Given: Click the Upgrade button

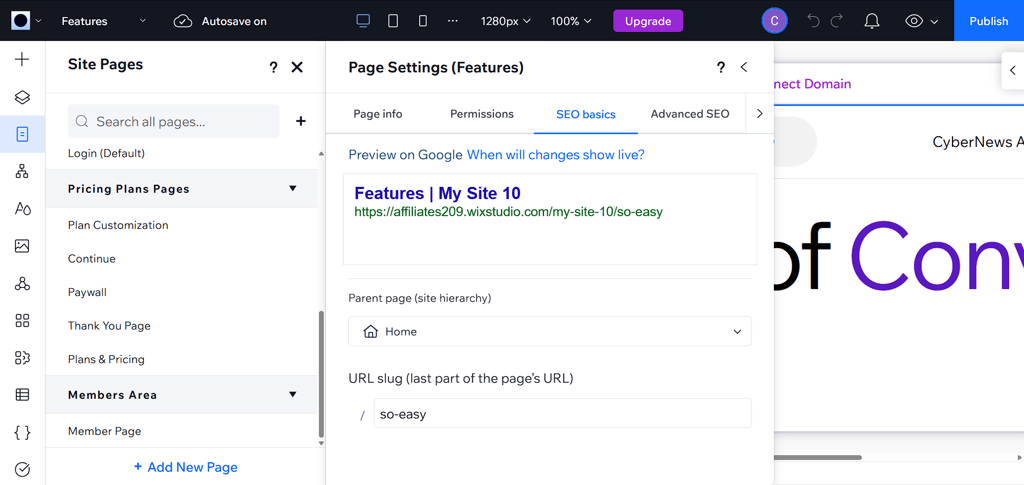Looking at the screenshot, I should pos(648,21).
